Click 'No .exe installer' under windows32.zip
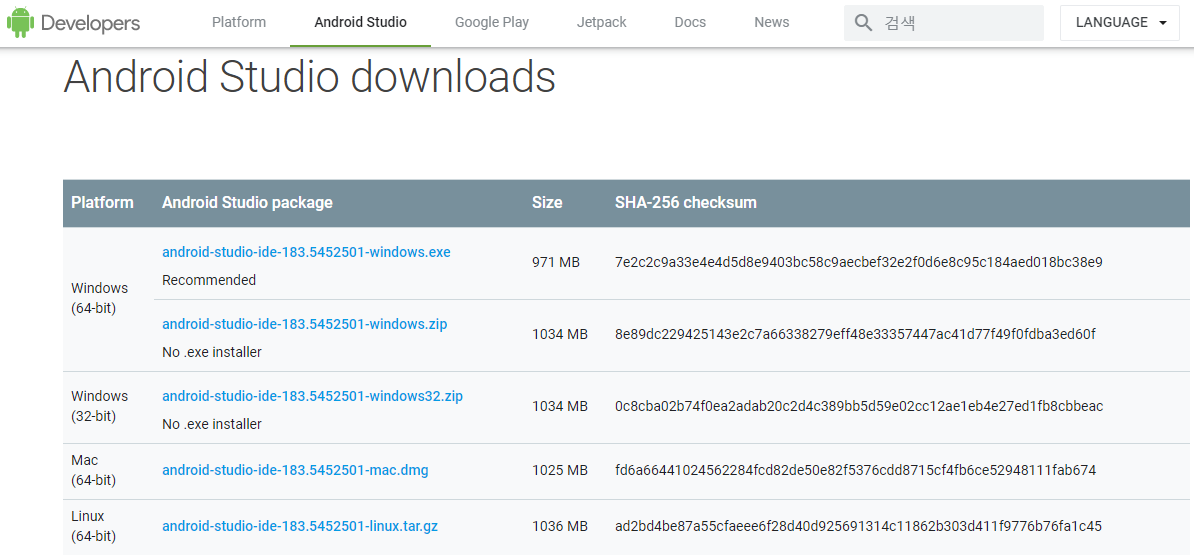Screen dimensions: 1194x557 212,424
